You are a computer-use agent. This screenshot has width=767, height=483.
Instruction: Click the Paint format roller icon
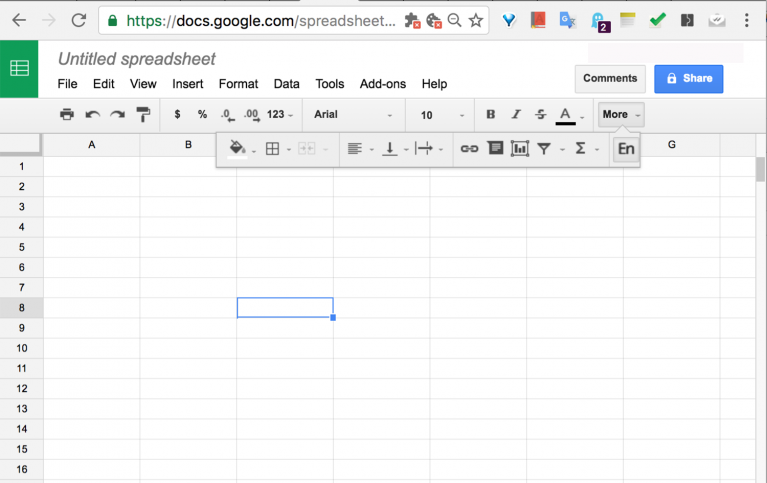click(142, 115)
